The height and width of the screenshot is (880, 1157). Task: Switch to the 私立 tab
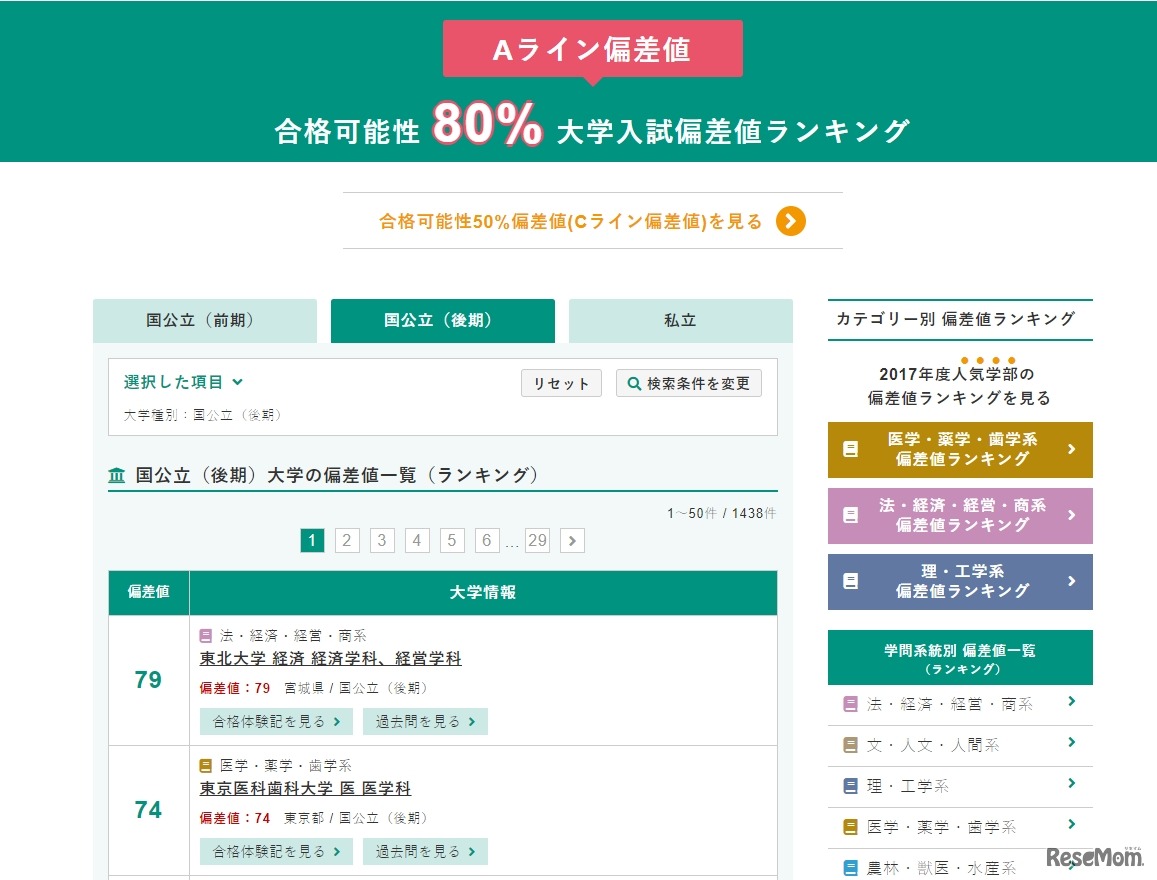point(679,320)
